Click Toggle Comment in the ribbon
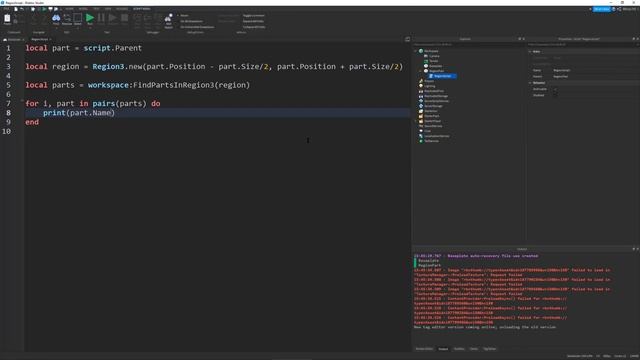Screen dimensions: 640x360 point(253,16)
